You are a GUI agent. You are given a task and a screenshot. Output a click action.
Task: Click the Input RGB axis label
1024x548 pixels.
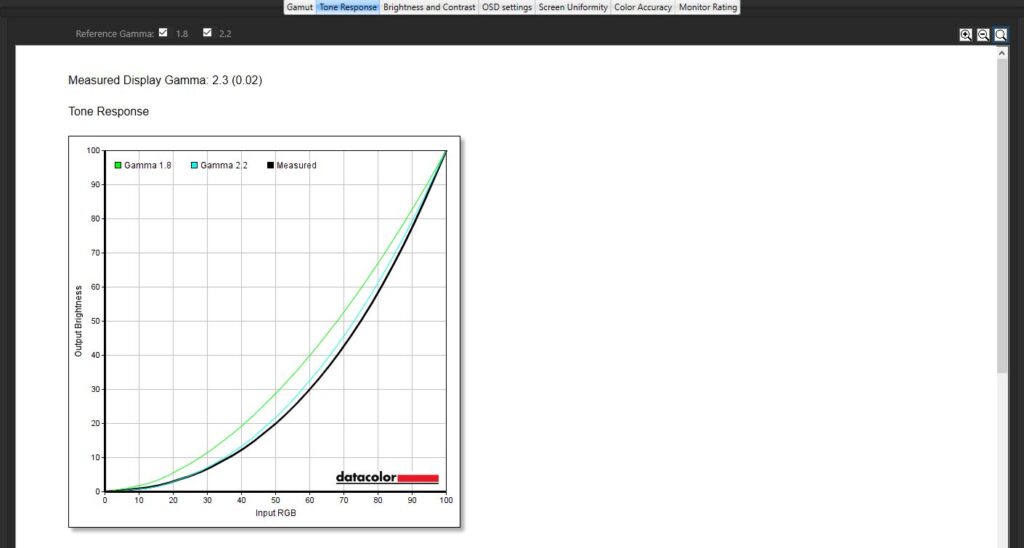coord(275,513)
